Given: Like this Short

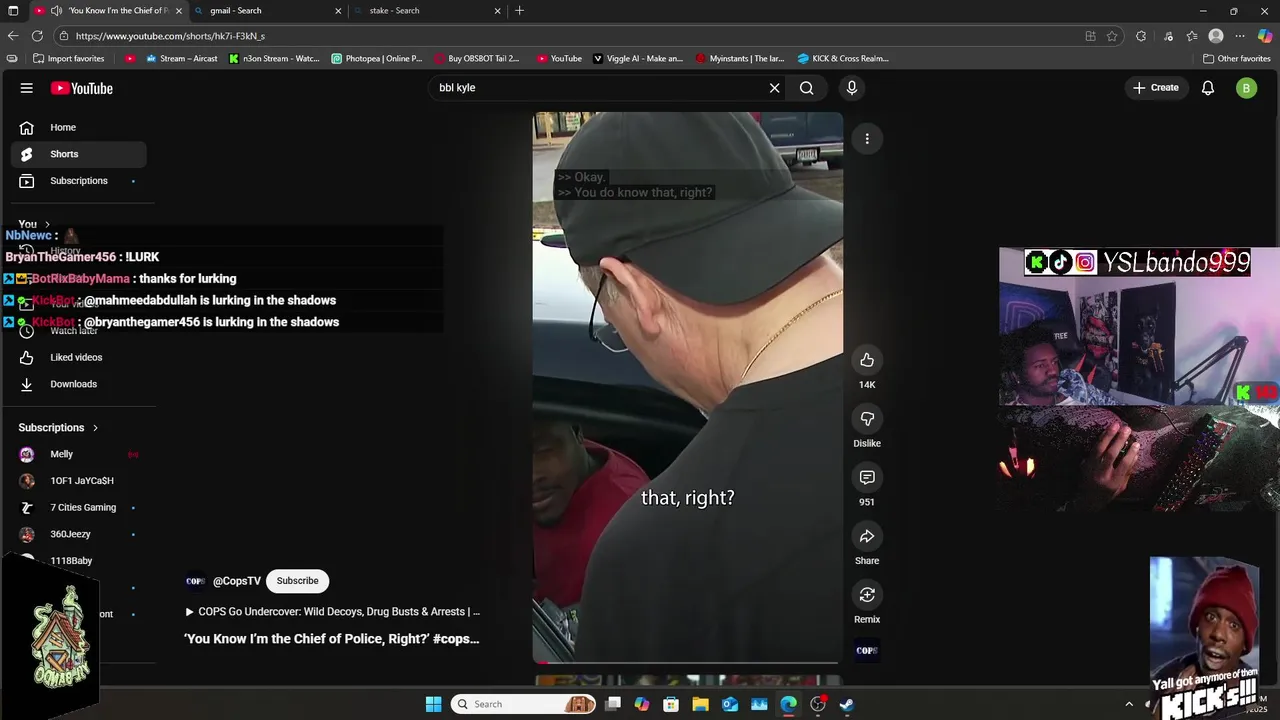Looking at the screenshot, I should pyautogui.click(x=867, y=360).
